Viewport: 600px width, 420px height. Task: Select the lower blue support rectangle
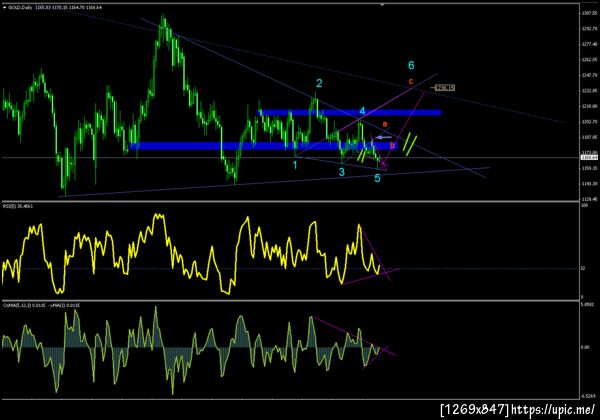tap(264, 146)
